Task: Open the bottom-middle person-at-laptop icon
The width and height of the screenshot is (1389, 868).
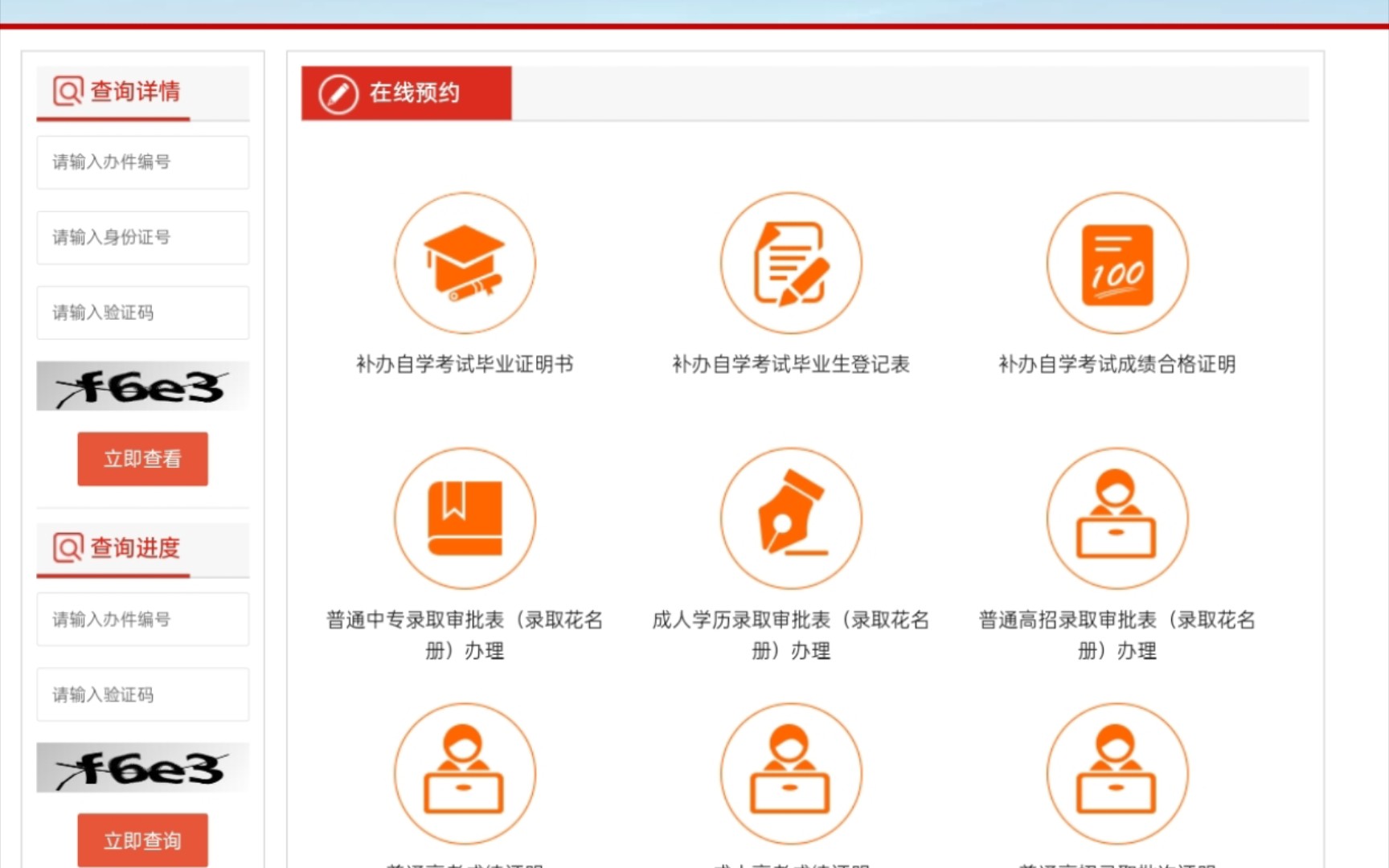Action: tap(791, 774)
